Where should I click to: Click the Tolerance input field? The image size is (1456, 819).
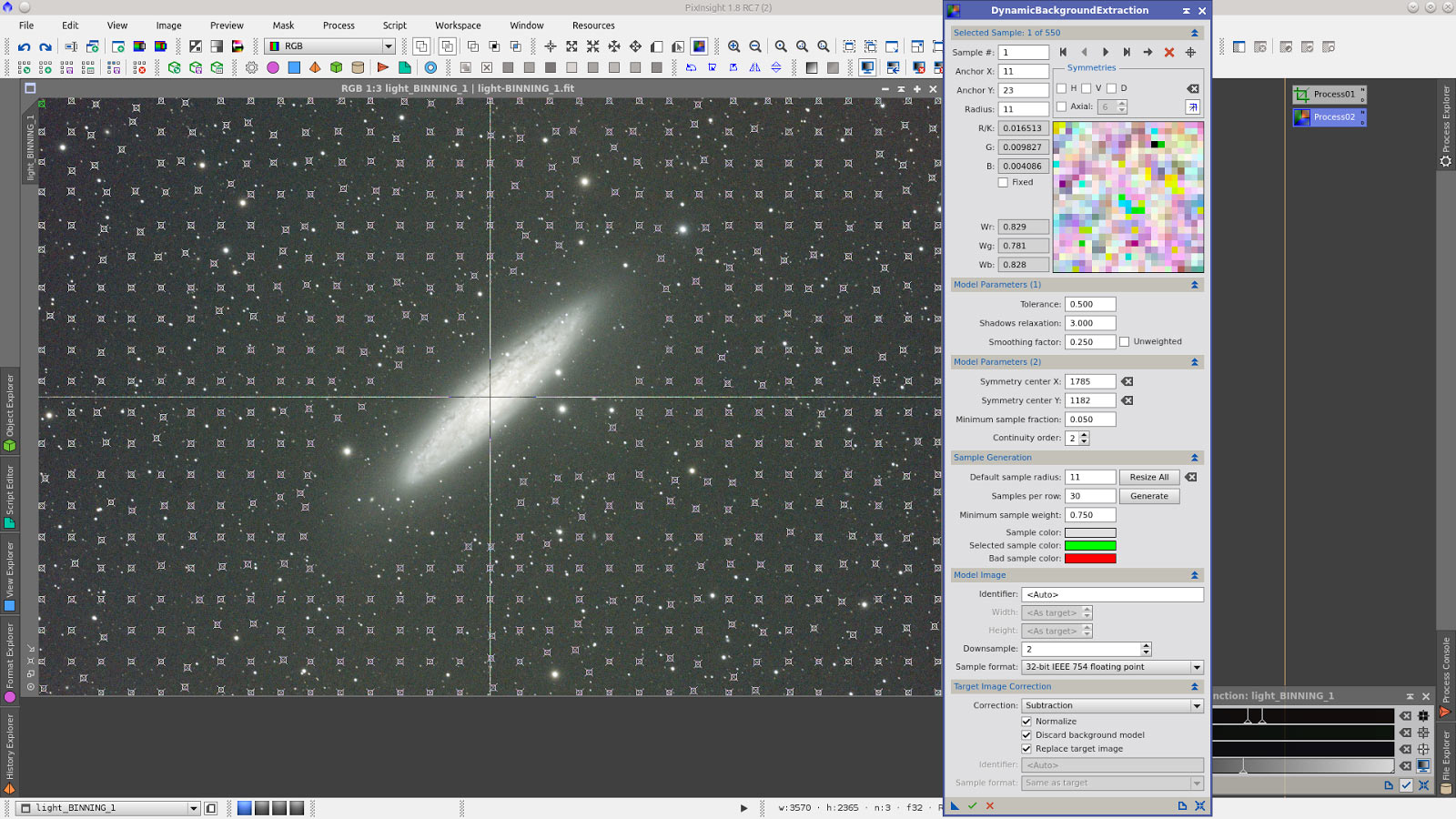1090,305
